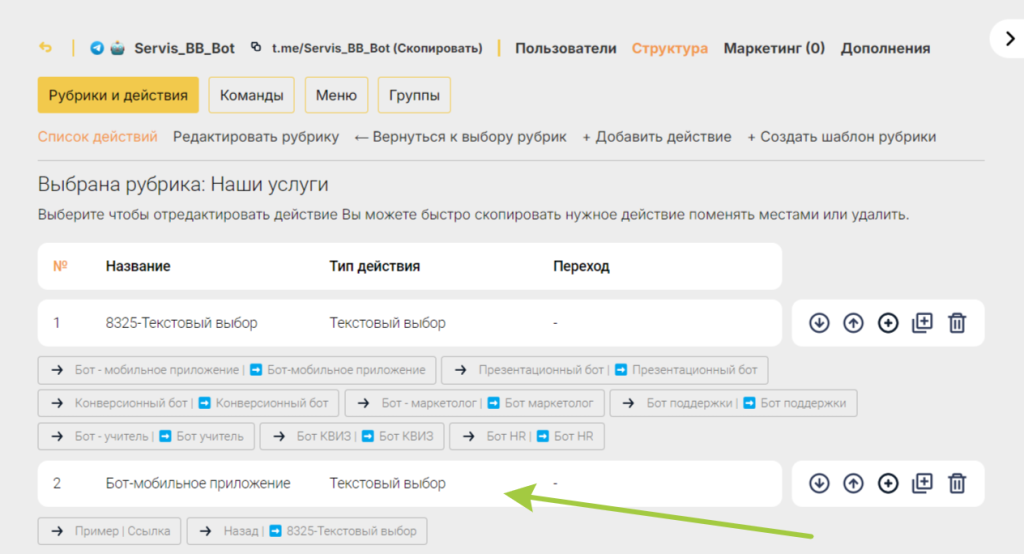Click the Бот поддержки transition button

tap(733, 403)
